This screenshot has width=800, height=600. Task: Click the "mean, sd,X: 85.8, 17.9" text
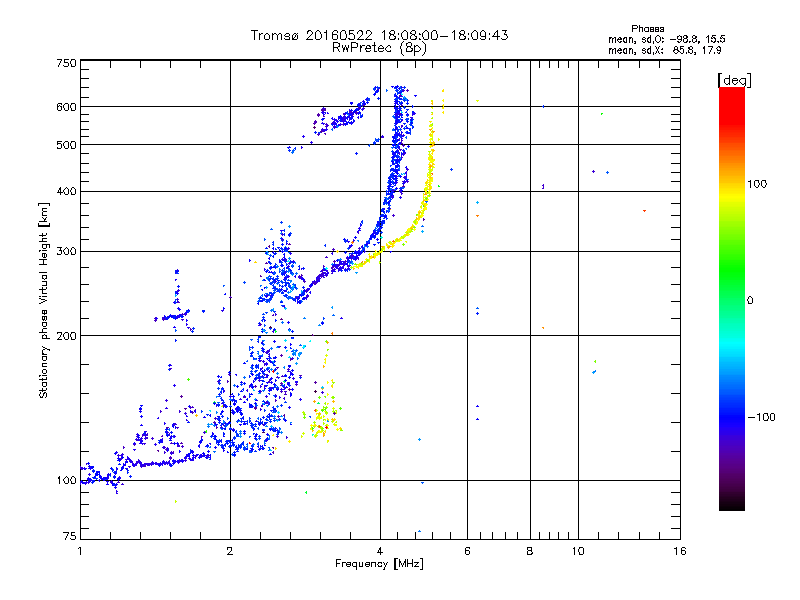point(664,51)
